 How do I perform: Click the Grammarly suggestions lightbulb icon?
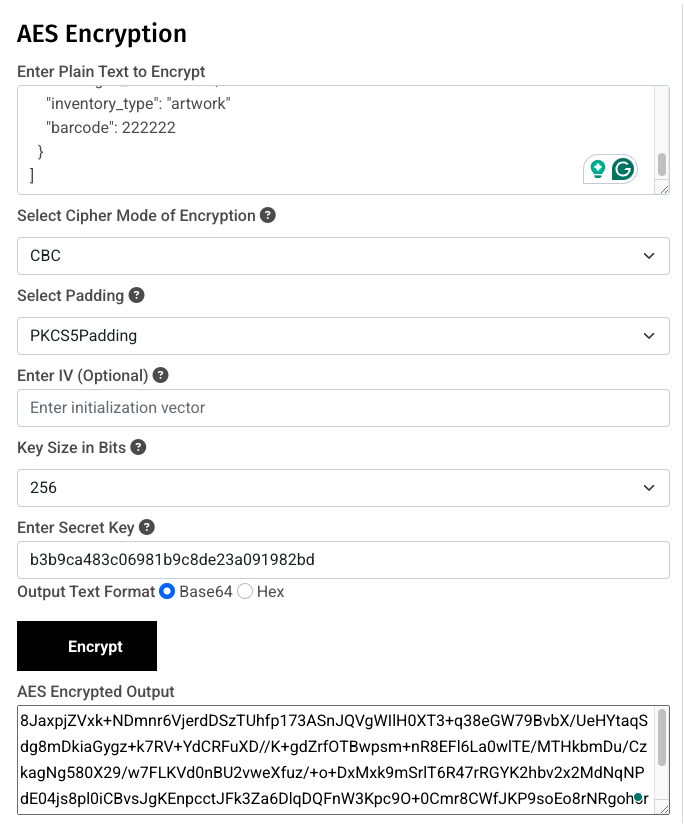click(597, 168)
